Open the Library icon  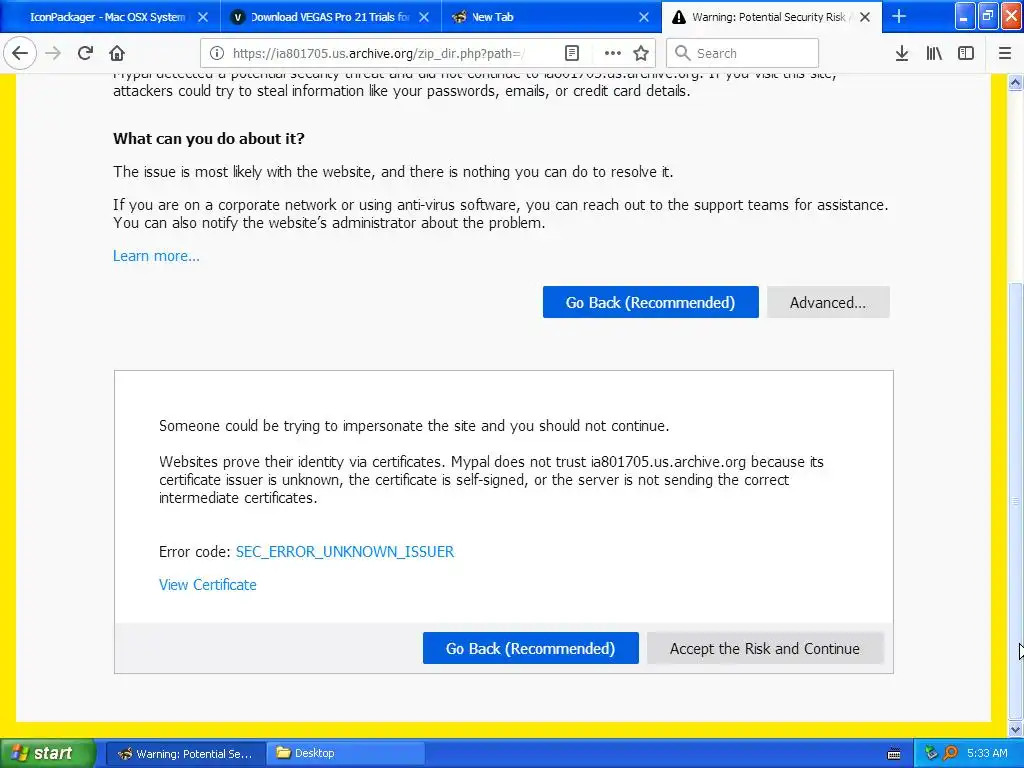click(x=934, y=53)
